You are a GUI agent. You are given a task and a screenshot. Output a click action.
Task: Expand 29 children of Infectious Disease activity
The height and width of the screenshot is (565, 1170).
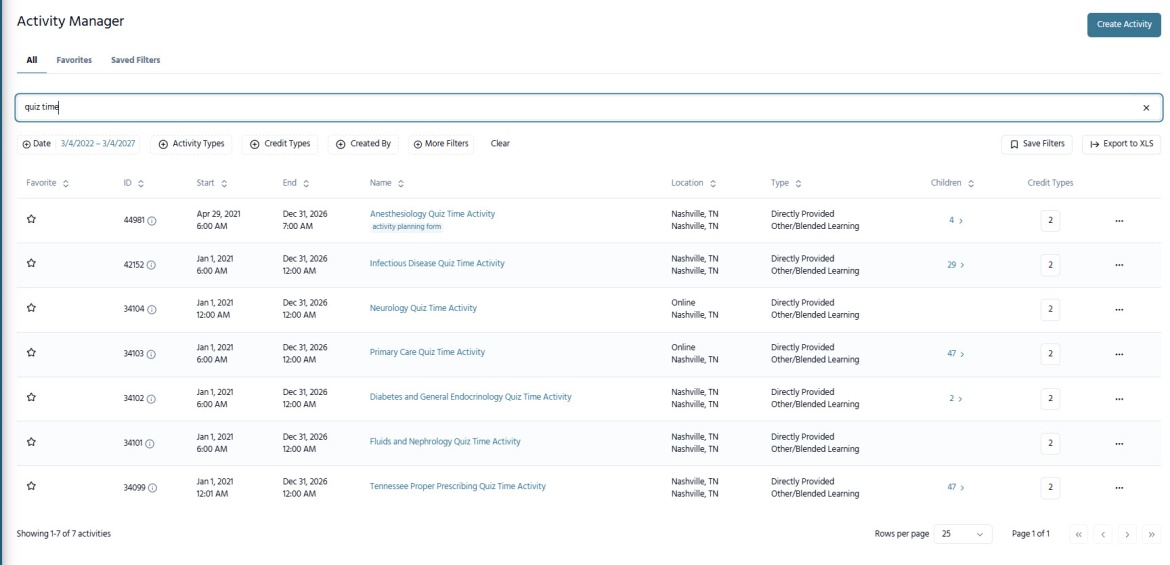(955, 265)
